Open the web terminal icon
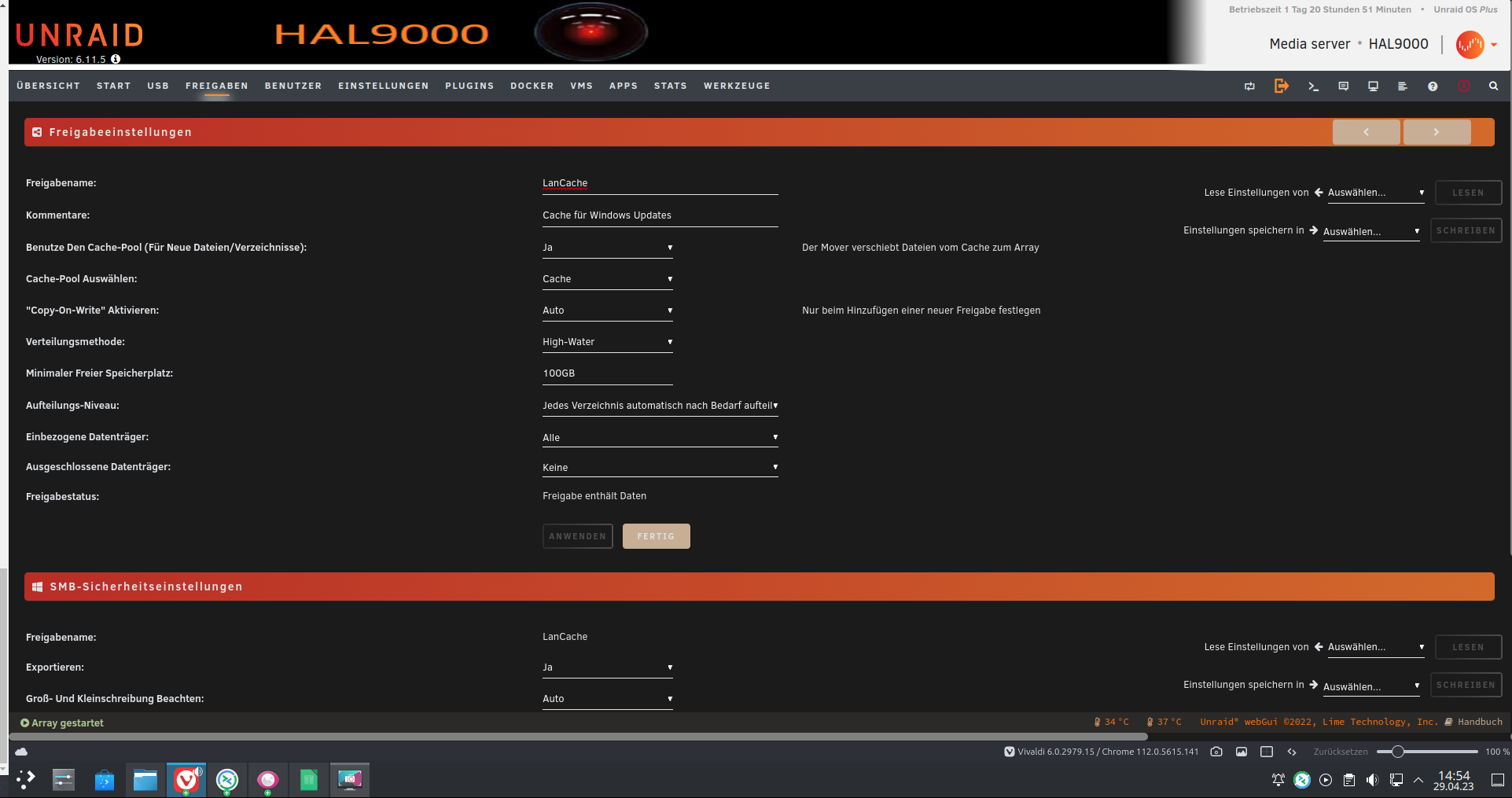The width and height of the screenshot is (1512, 798). click(1313, 86)
